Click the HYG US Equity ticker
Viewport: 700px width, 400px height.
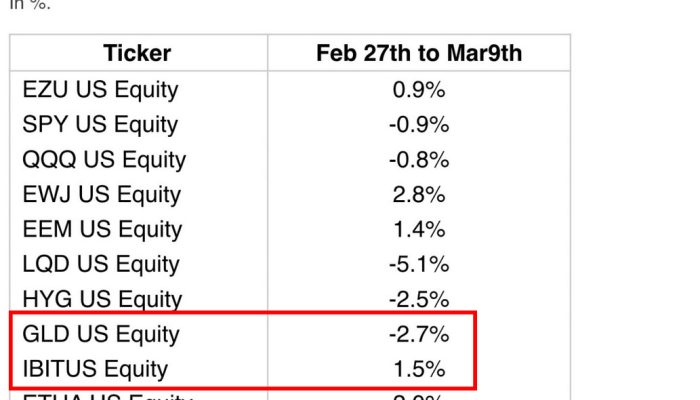tap(102, 299)
